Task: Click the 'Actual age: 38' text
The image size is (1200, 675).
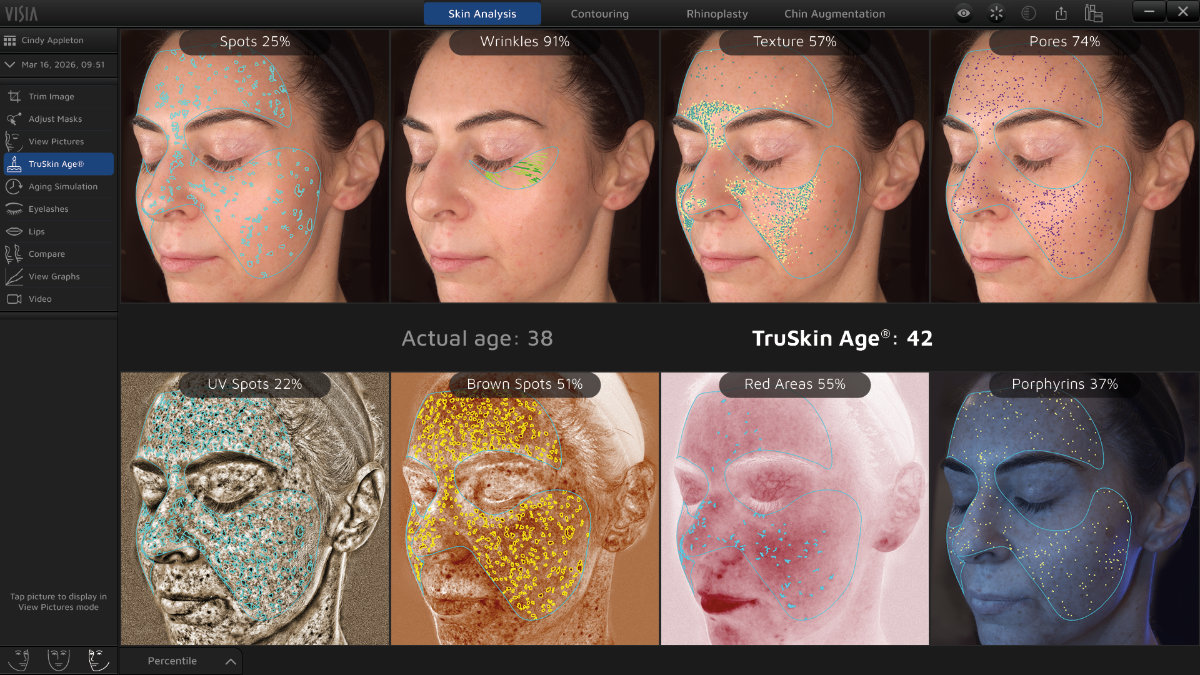Action: (x=477, y=338)
